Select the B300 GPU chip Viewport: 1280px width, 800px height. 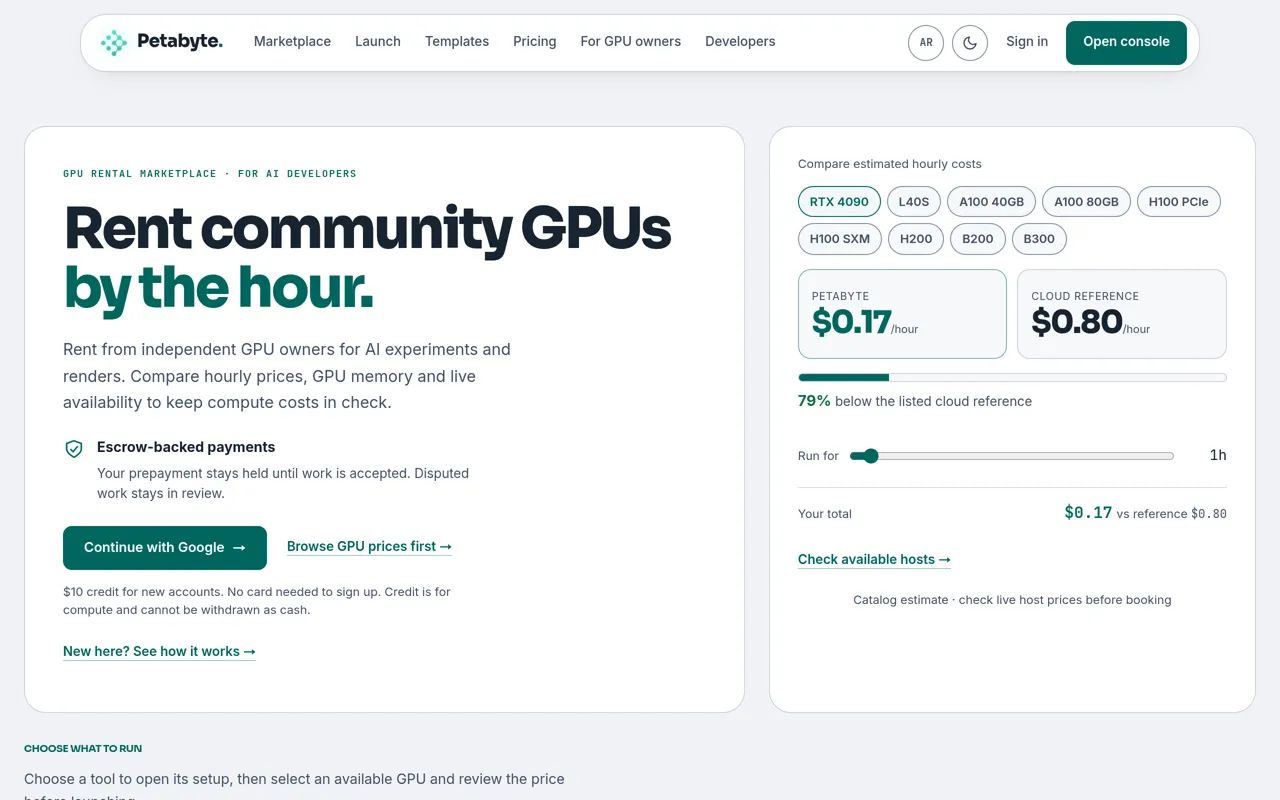click(1039, 239)
